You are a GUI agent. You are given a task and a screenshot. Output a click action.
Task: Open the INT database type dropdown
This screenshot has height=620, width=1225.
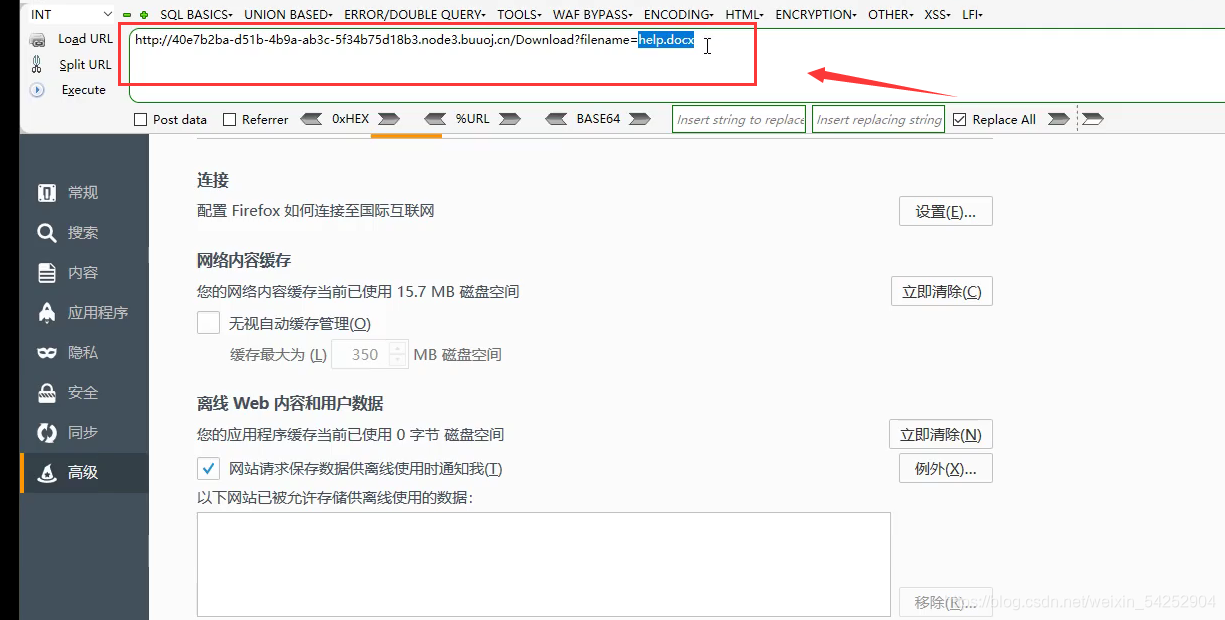(70, 14)
